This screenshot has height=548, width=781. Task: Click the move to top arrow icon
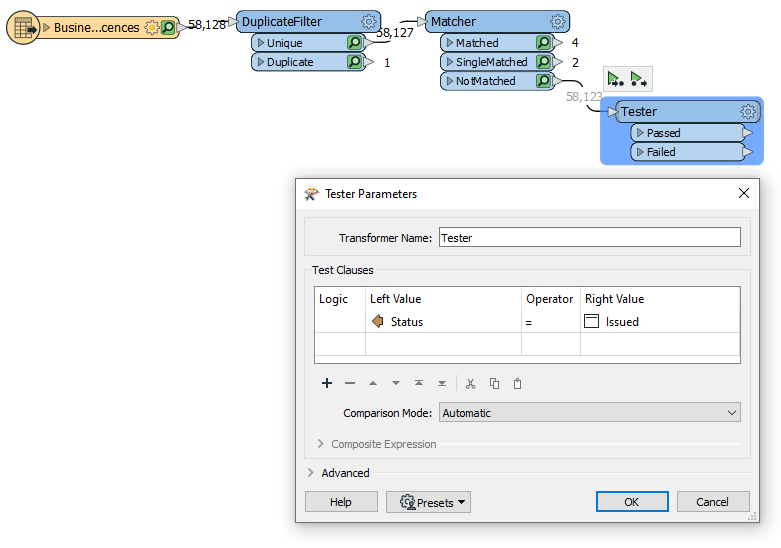click(x=419, y=383)
